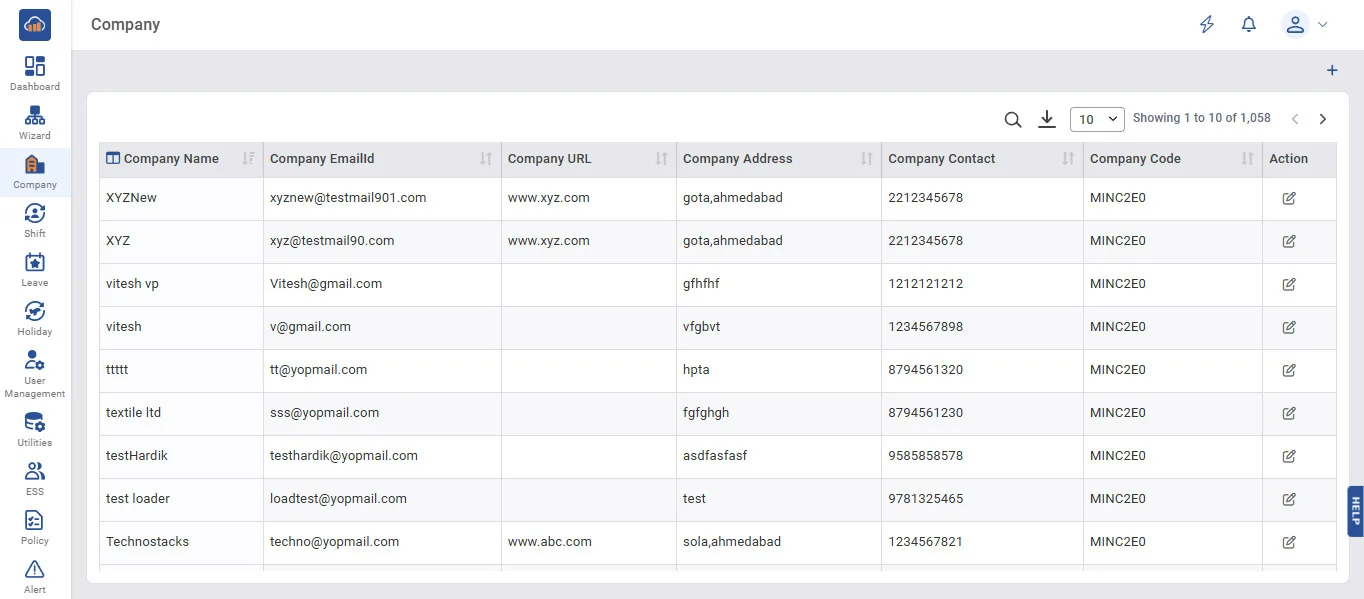
Task: Sort the table by Company EmailId
Action: (x=486, y=159)
